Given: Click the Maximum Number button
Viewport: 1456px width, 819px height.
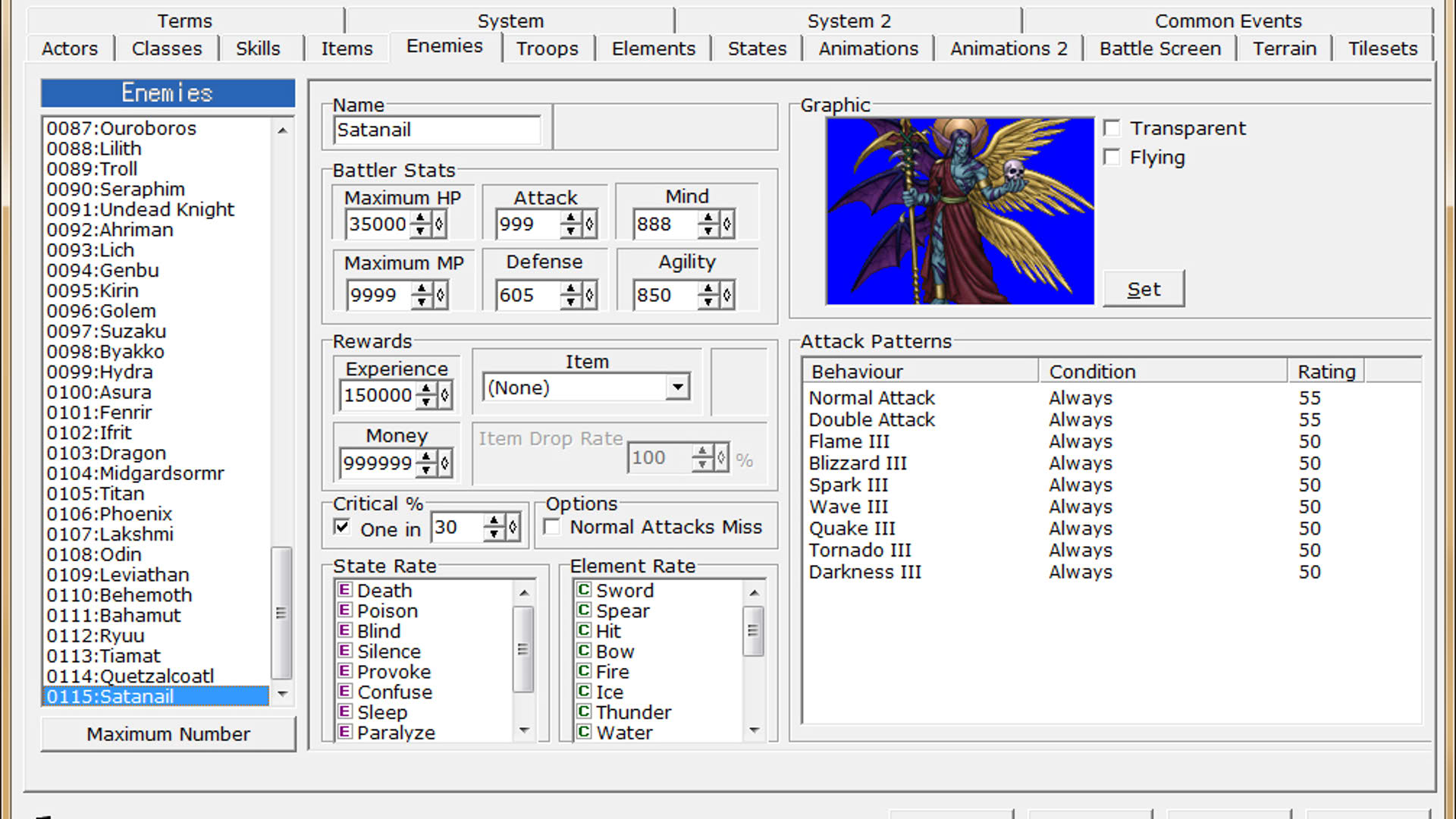Looking at the screenshot, I should point(168,734).
